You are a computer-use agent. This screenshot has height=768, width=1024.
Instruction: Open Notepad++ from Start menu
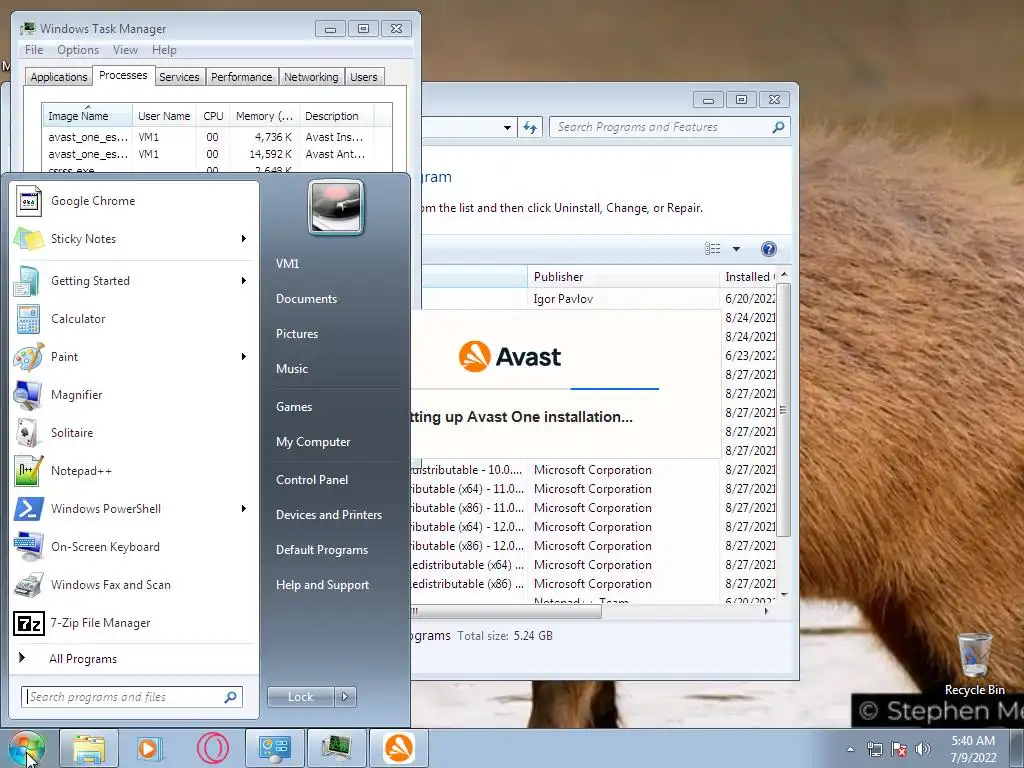point(134,471)
